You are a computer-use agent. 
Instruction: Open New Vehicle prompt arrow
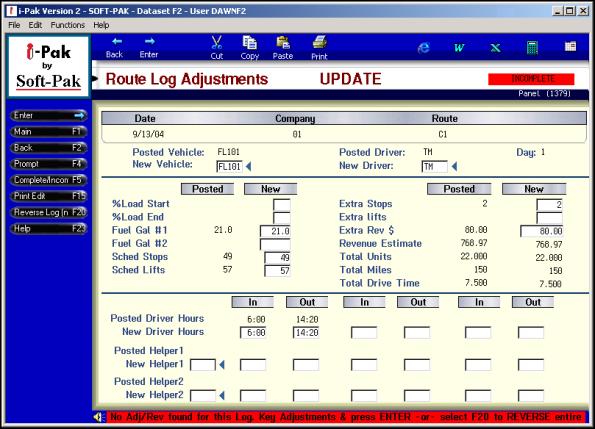pyautogui.click(x=249, y=166)
